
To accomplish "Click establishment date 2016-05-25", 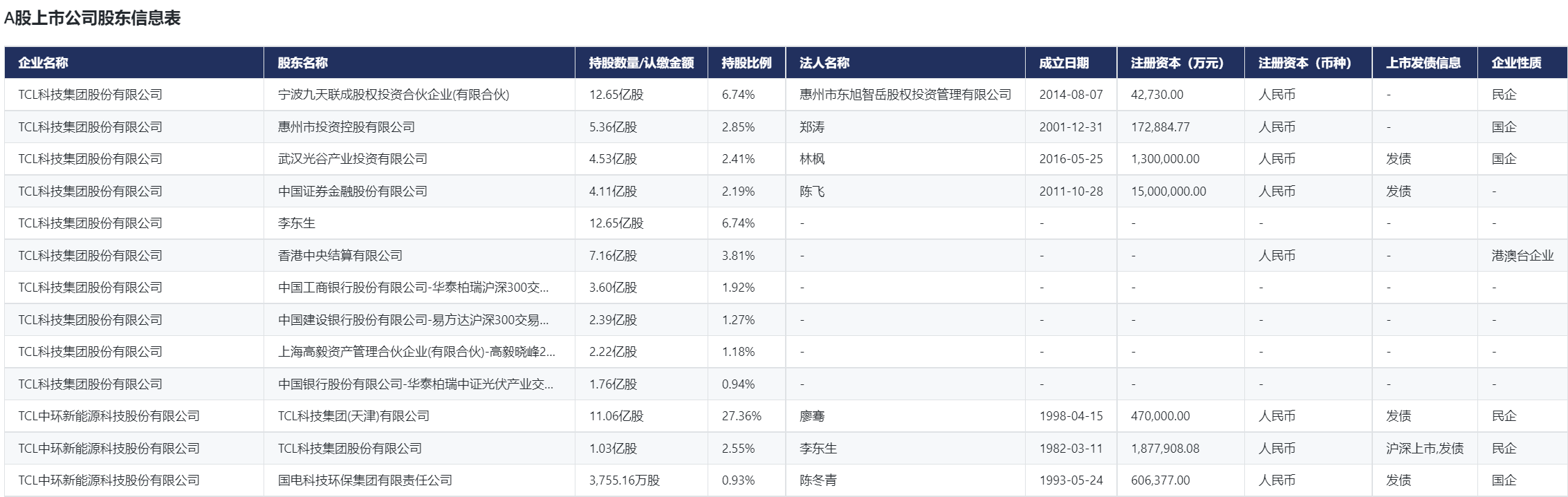I will pyautogui.click(x=1071, y=159).
